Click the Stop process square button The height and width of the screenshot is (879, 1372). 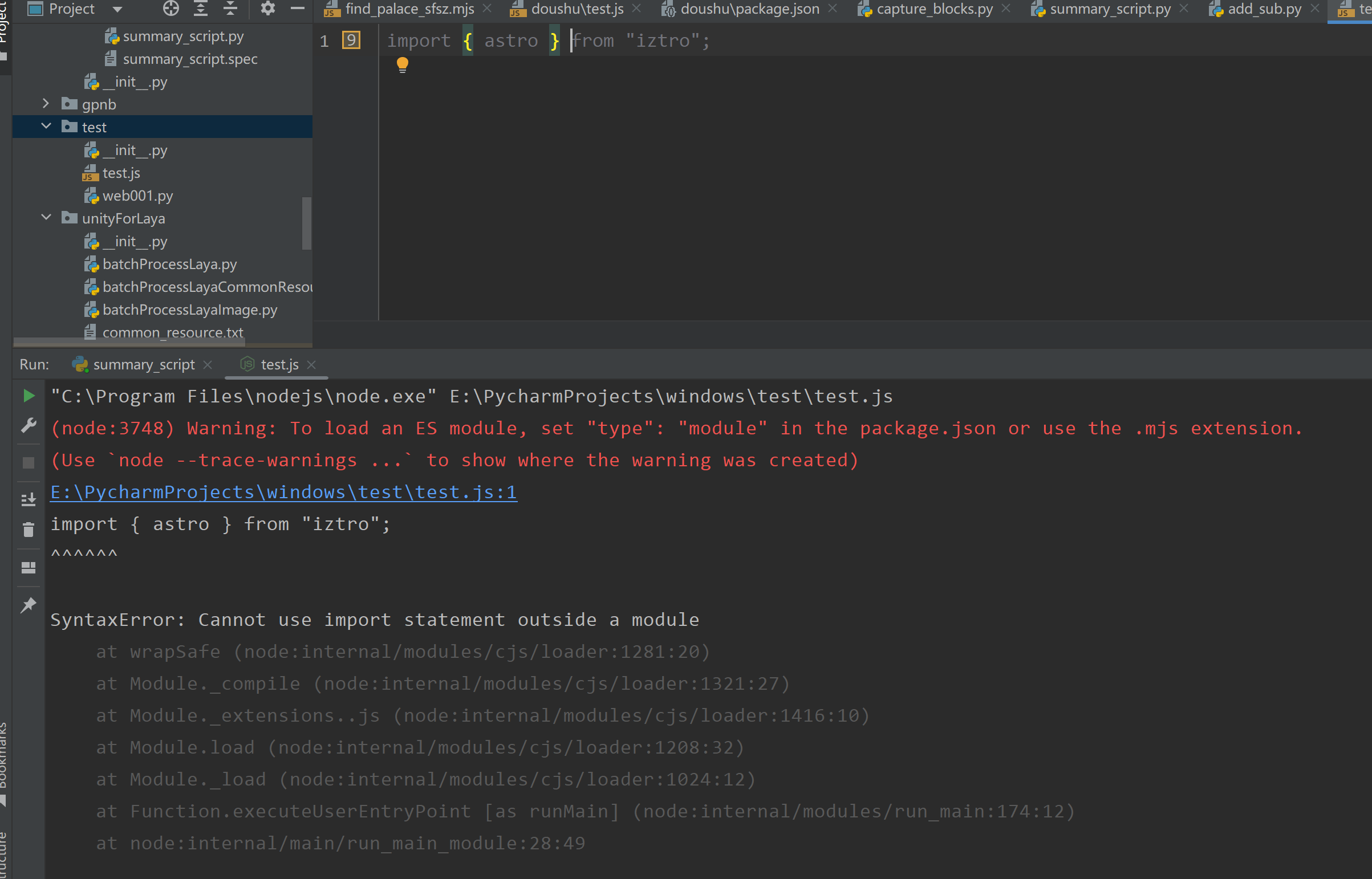(29, 462)
